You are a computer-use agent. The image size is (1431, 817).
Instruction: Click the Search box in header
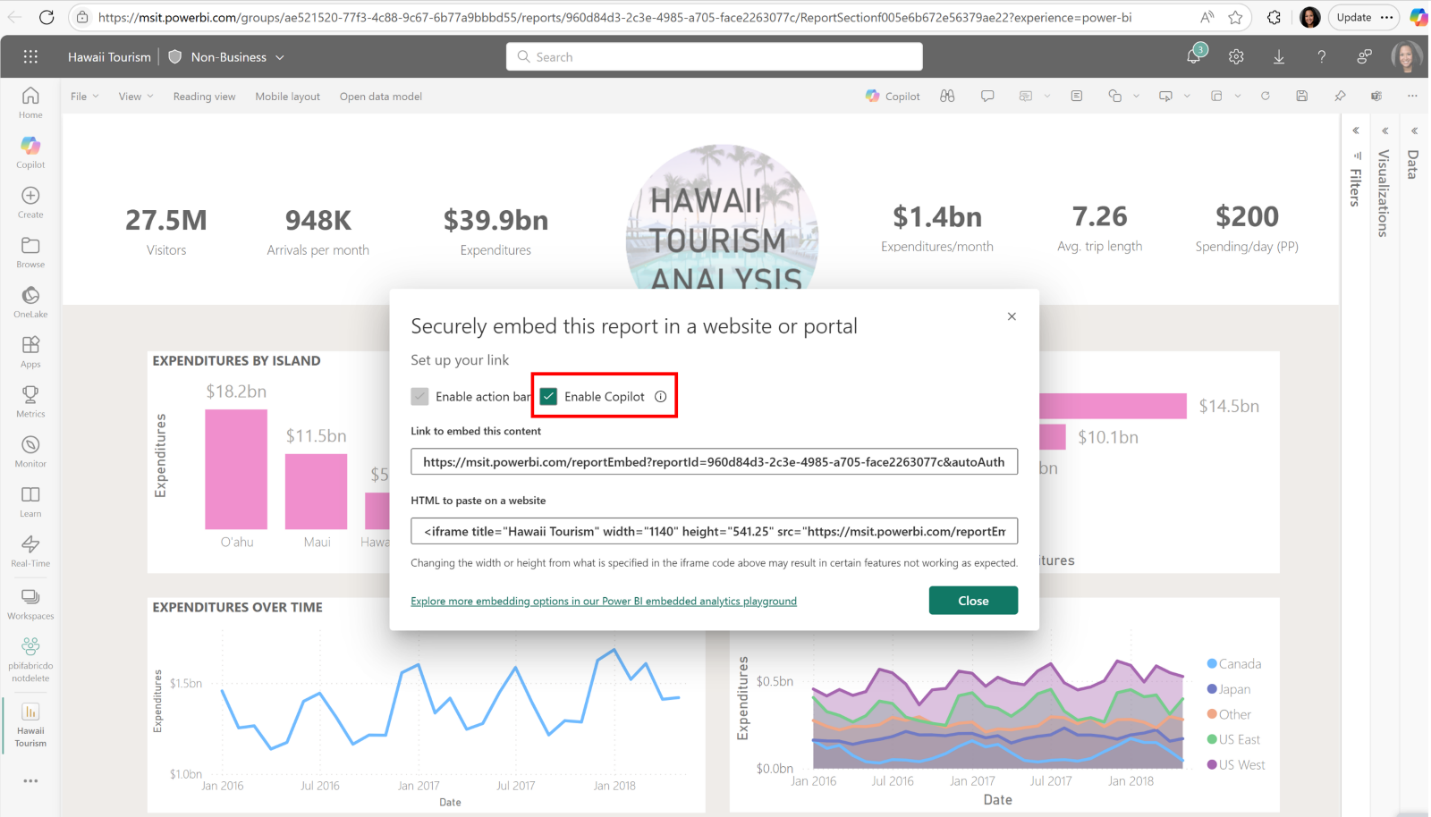(714, 57)
